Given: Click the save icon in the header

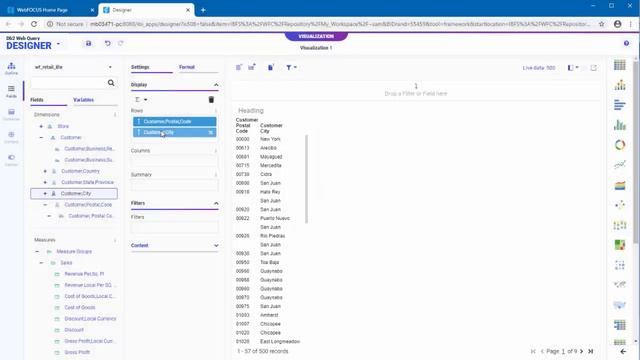Looking at the screenshot, I should pos(89,43).
